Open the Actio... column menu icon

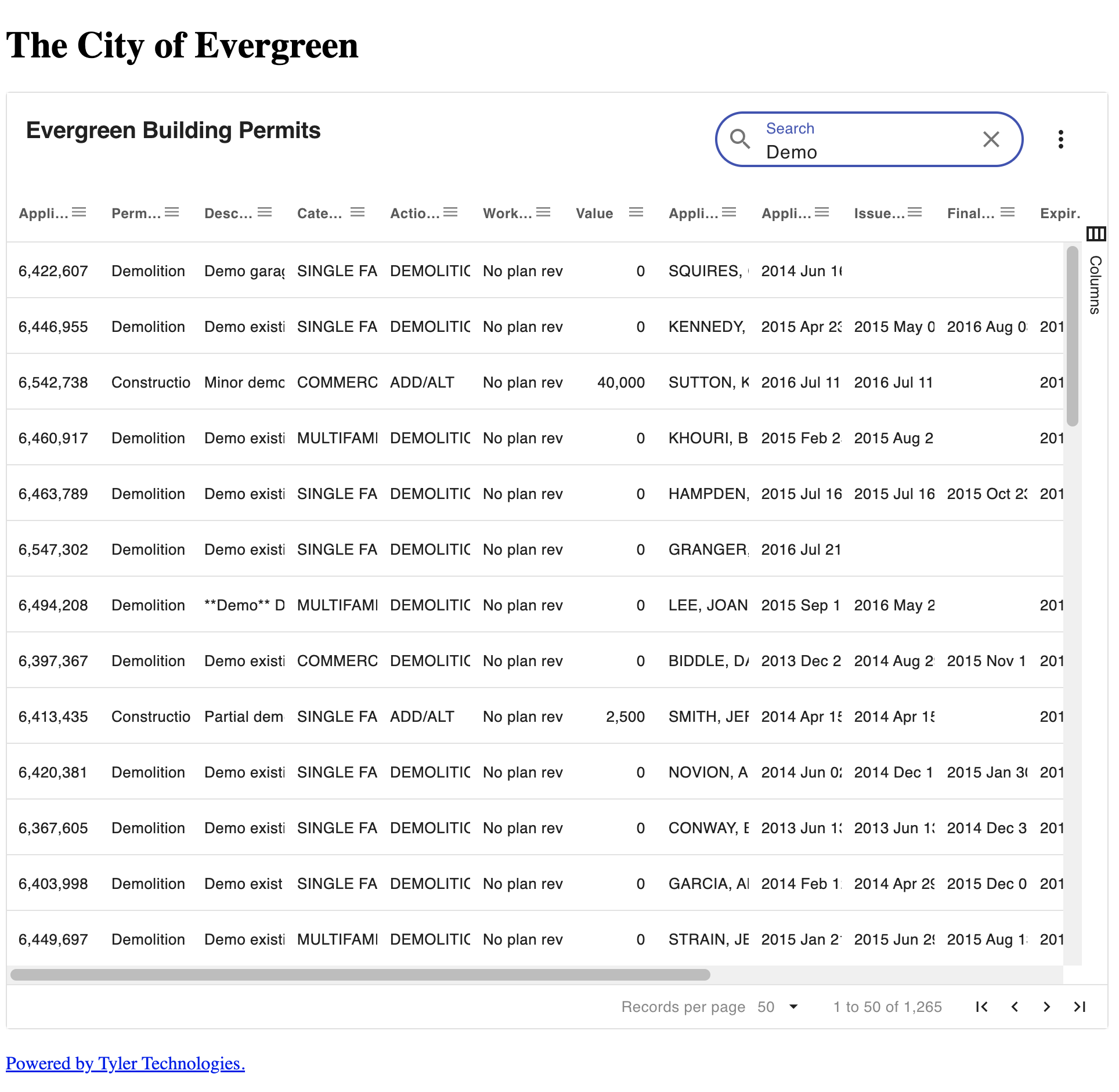[x=450, y=212]
